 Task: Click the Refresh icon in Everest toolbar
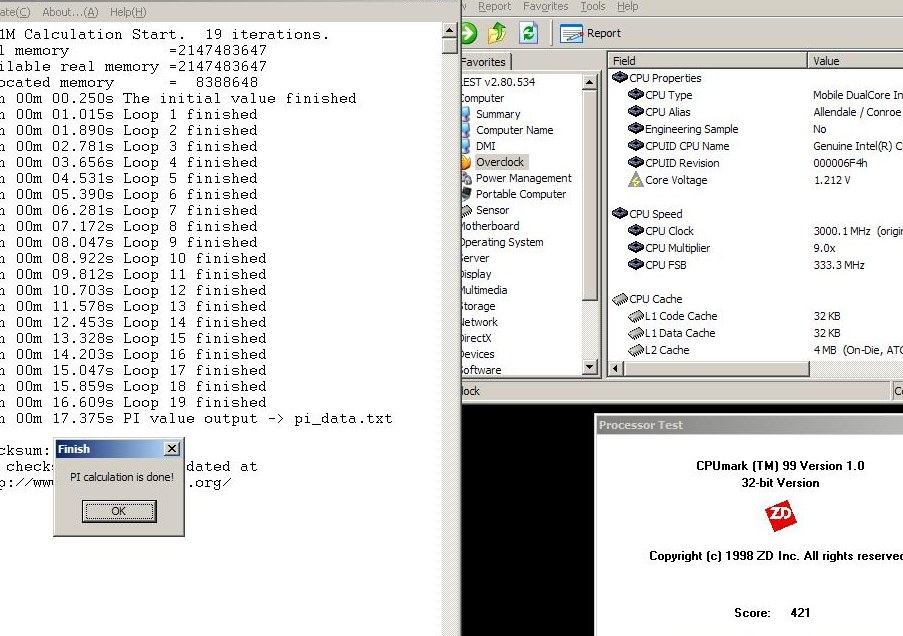pos(528,33)
